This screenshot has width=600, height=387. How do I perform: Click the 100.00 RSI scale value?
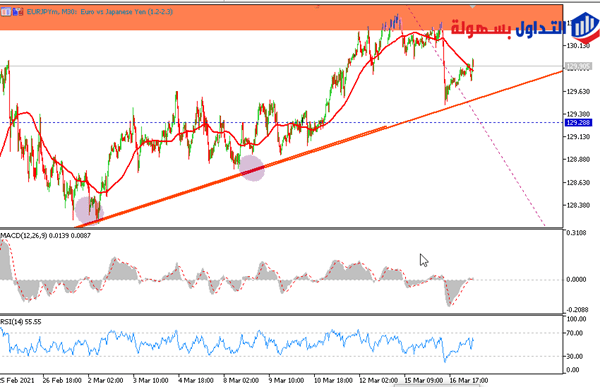(x=576, y=319)
